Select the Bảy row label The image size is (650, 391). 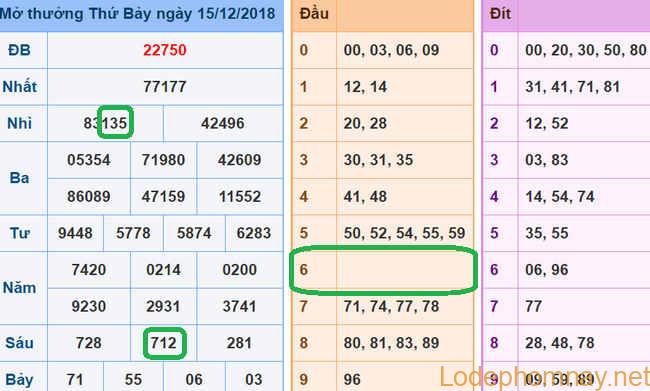19,379
